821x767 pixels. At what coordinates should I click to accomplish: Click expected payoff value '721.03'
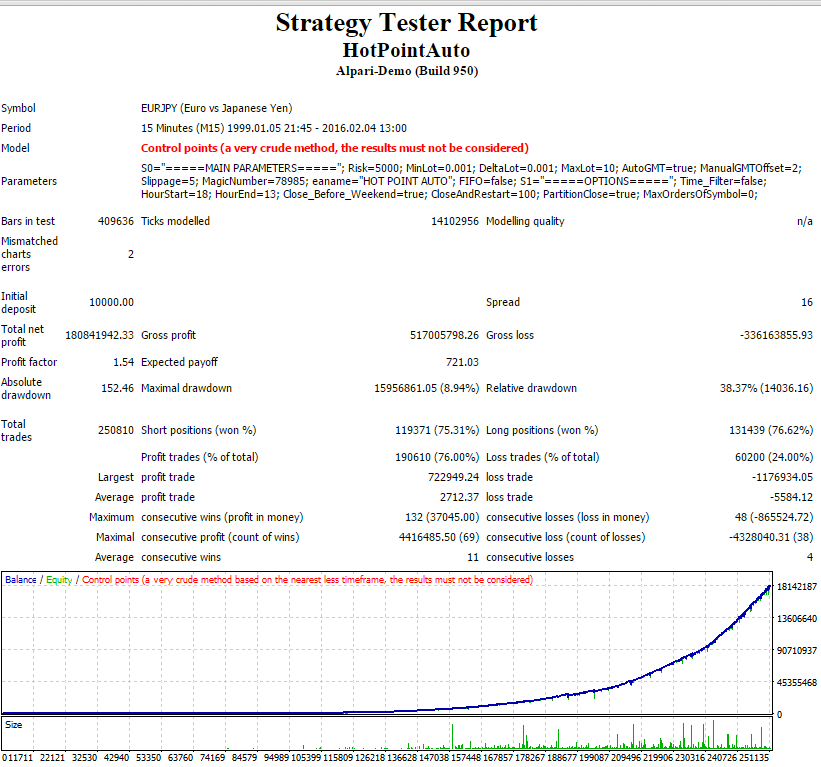coord(462,362)
